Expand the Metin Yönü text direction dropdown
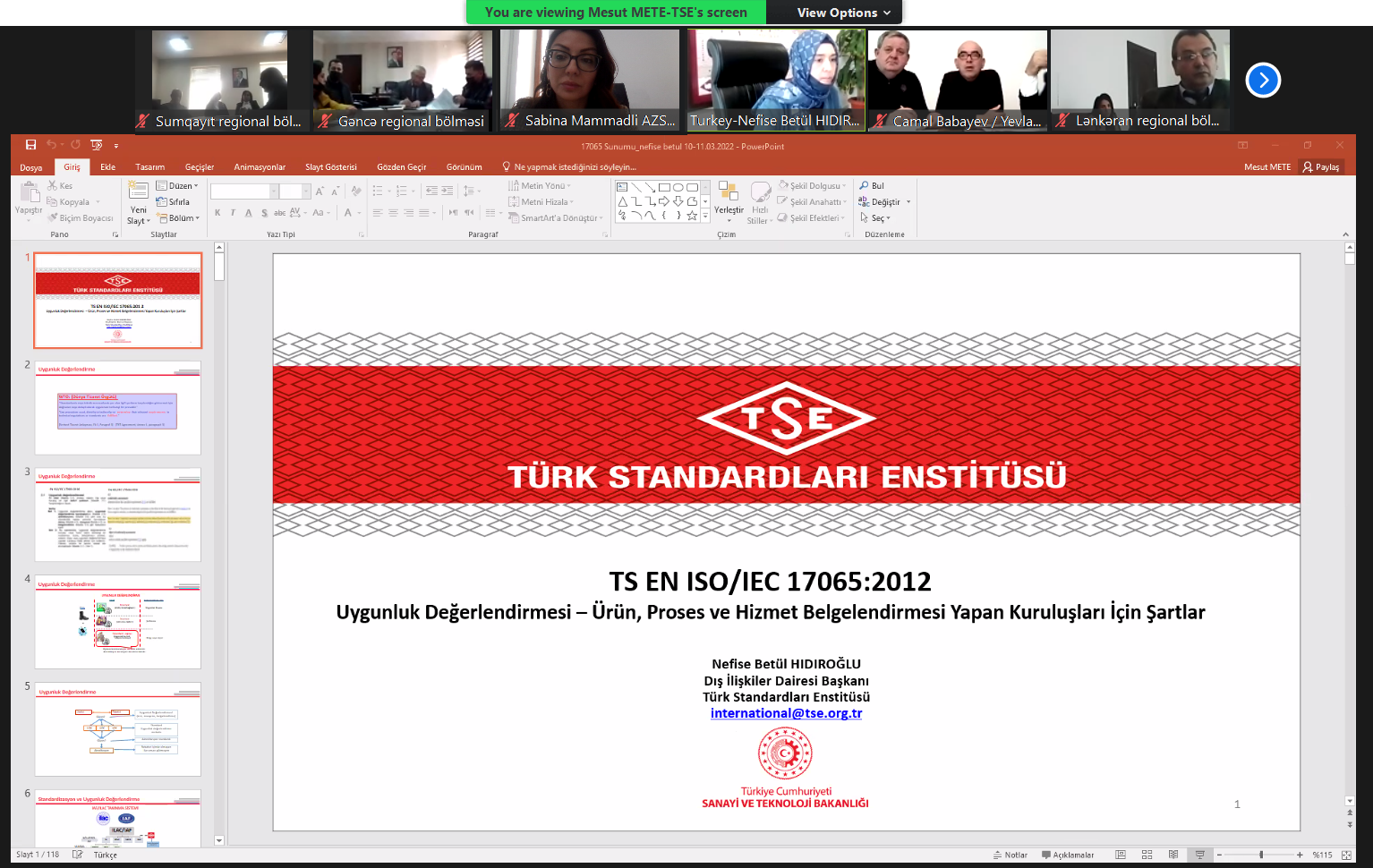Image resolution: width=1373 pixels, height=868 pixels. pyautogui.click(x=540, y=186)
